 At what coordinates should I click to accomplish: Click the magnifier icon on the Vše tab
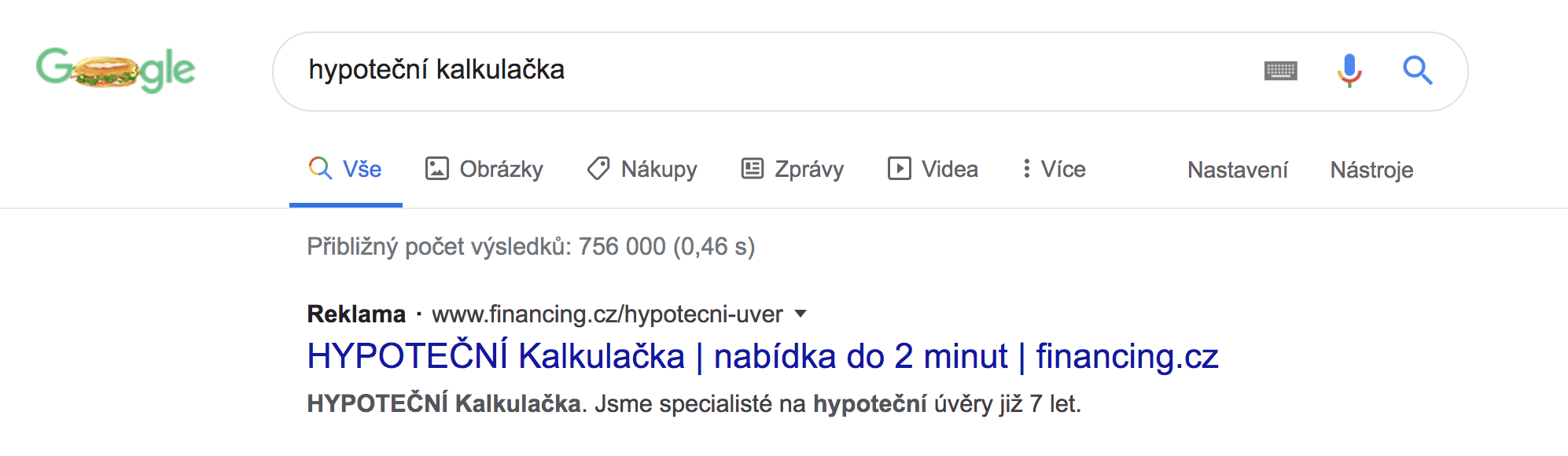click(320, 168)
